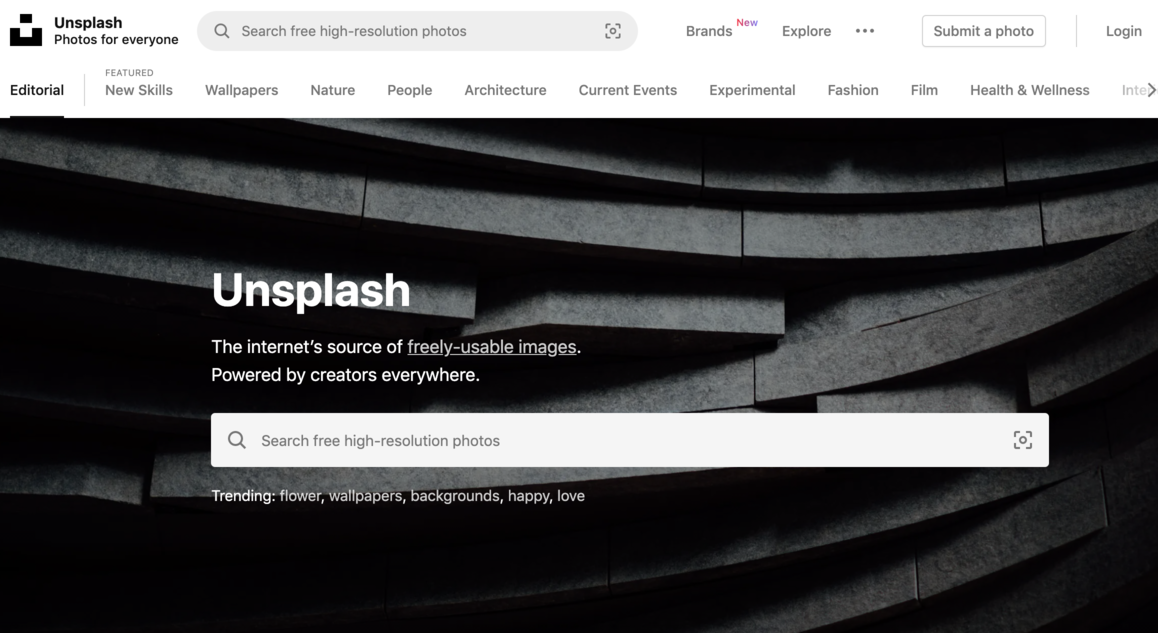Image resolution: width=1158 pixels, height=633 pixels.
Task: Switch to the Wallpapers topic
Action: click(x=241, y=90)
